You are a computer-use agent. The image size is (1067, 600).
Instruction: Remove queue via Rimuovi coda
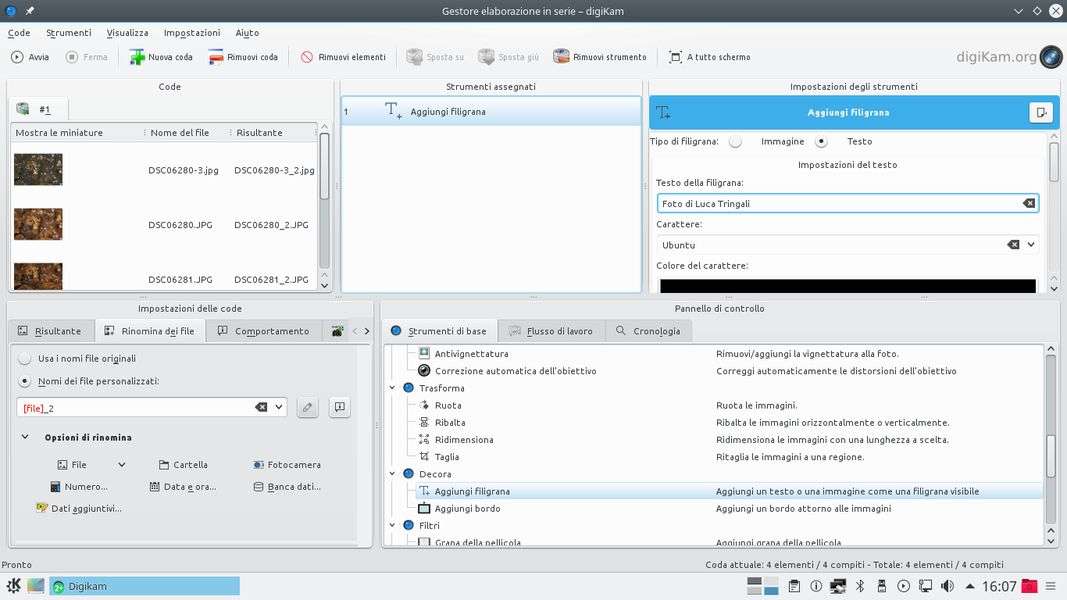(x=243, y=57)
